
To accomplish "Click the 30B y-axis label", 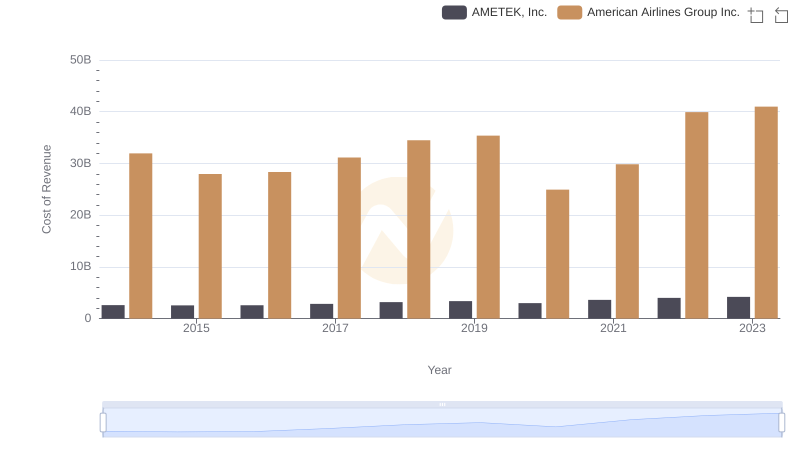I will pyautogui.click(x=81, y=163).
